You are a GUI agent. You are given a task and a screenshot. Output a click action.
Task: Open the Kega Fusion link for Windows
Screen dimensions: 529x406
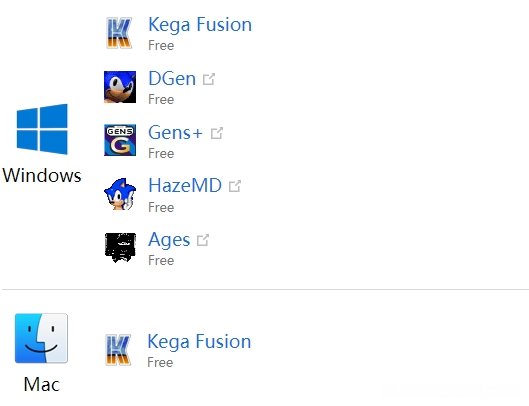[200, 25]
